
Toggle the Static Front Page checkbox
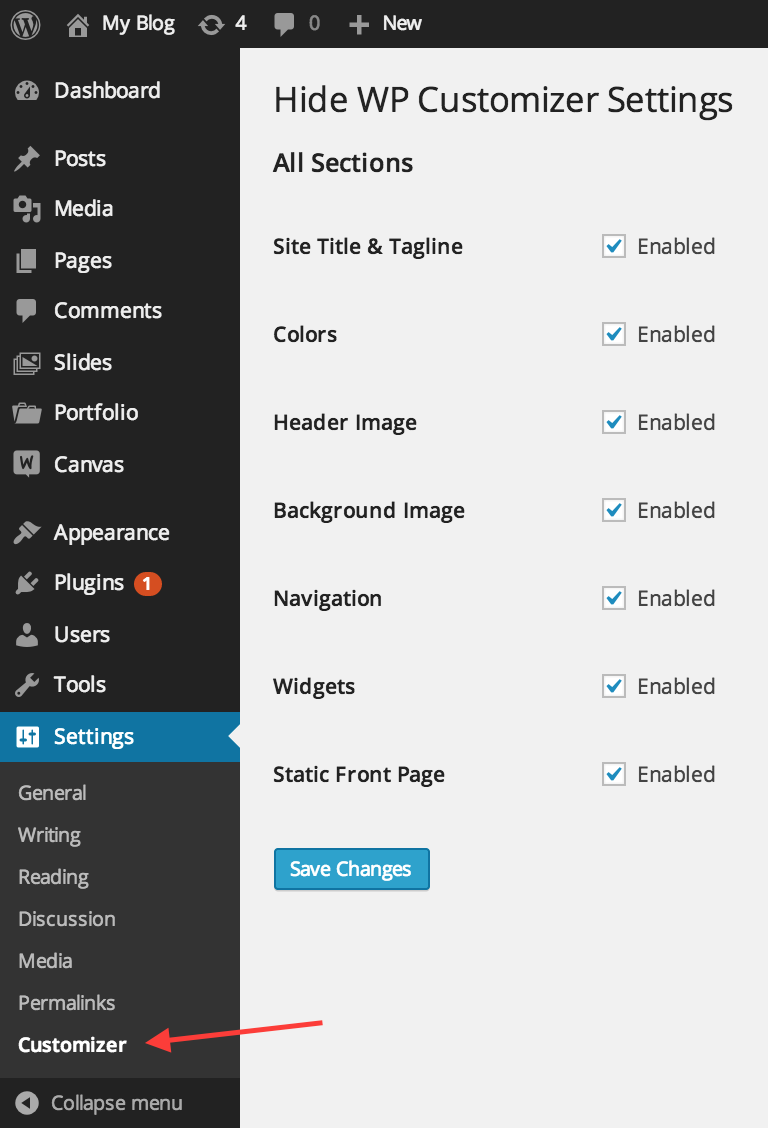(614, 774)
